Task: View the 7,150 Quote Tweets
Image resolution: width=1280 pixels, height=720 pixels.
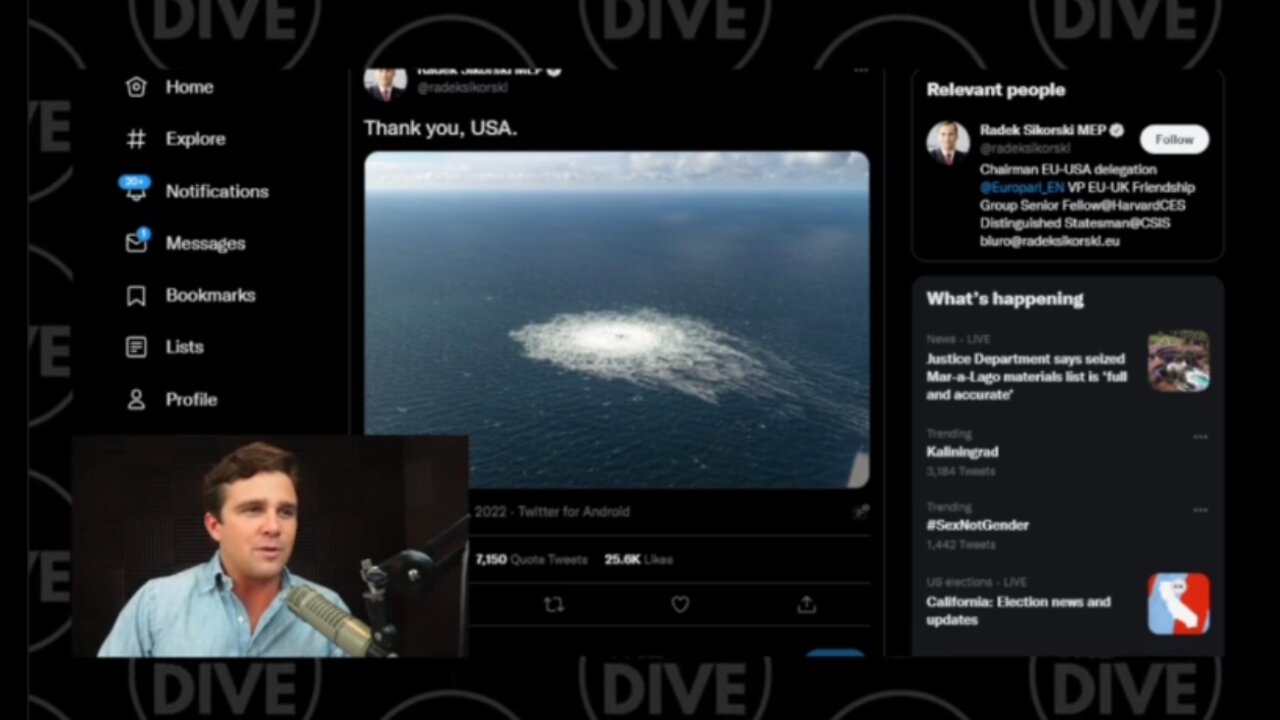Action: (531, 559)
